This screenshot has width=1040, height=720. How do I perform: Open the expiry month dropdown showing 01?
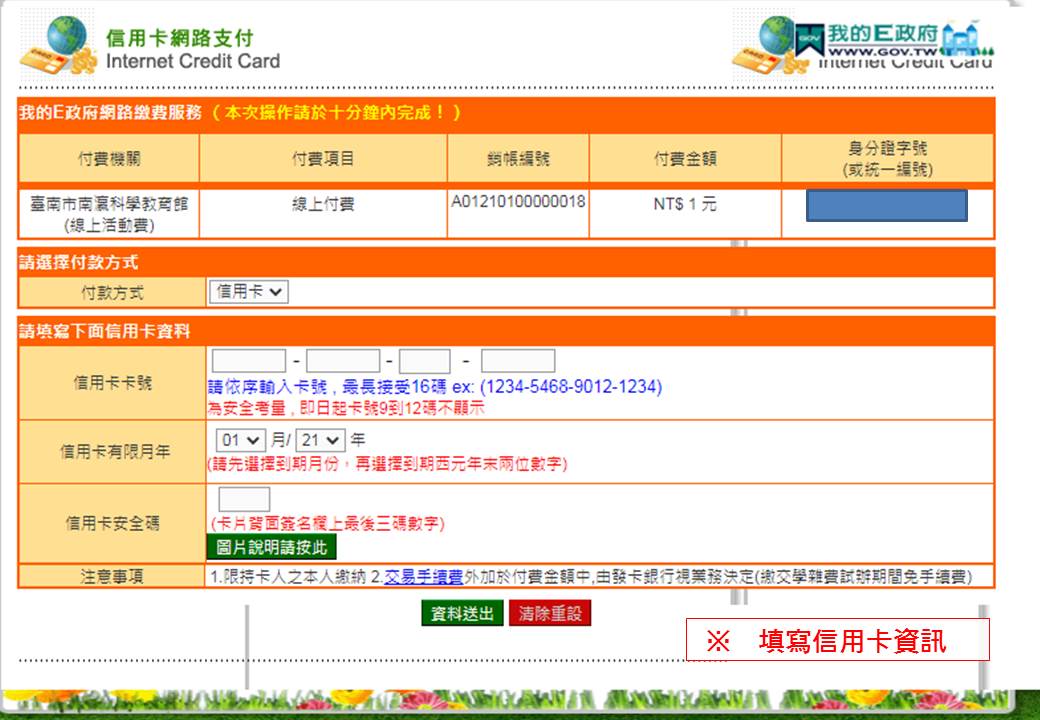tap(241, 440)
